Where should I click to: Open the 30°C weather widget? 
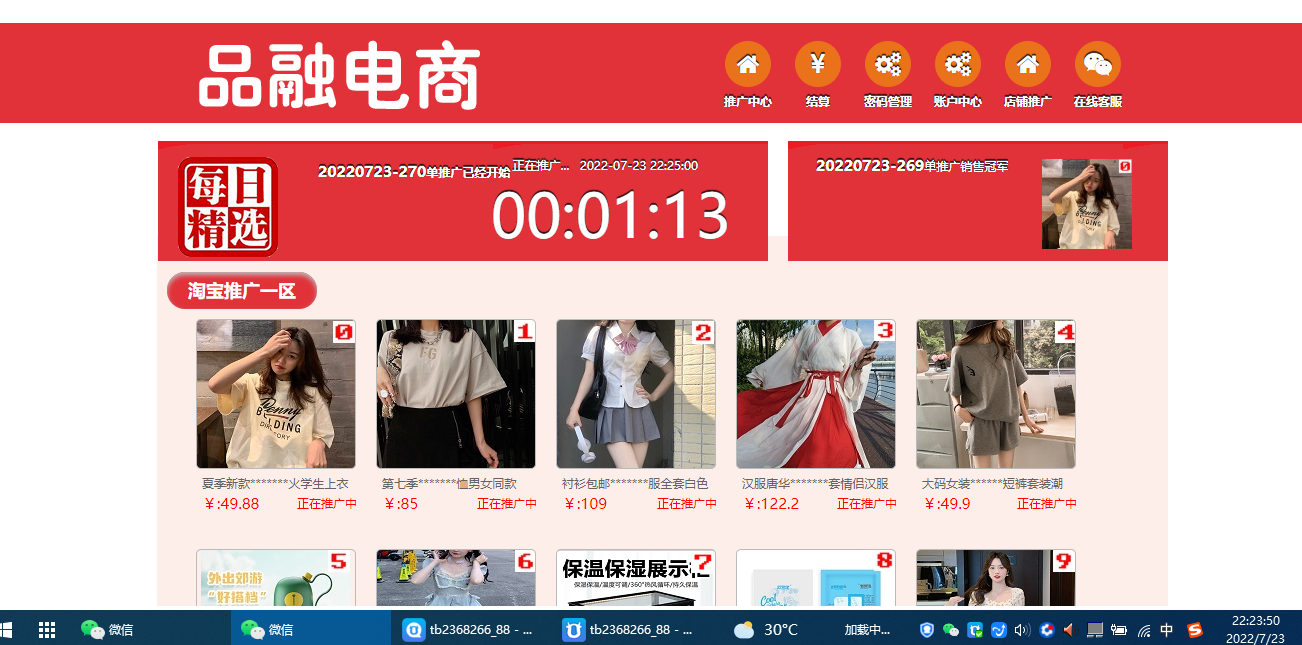point(765,630)
